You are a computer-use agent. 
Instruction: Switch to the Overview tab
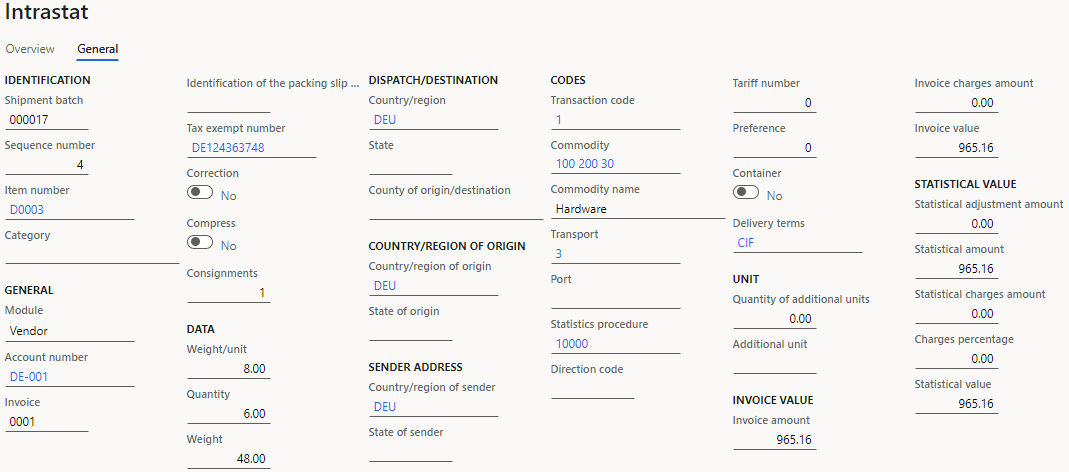coord(29,49)
